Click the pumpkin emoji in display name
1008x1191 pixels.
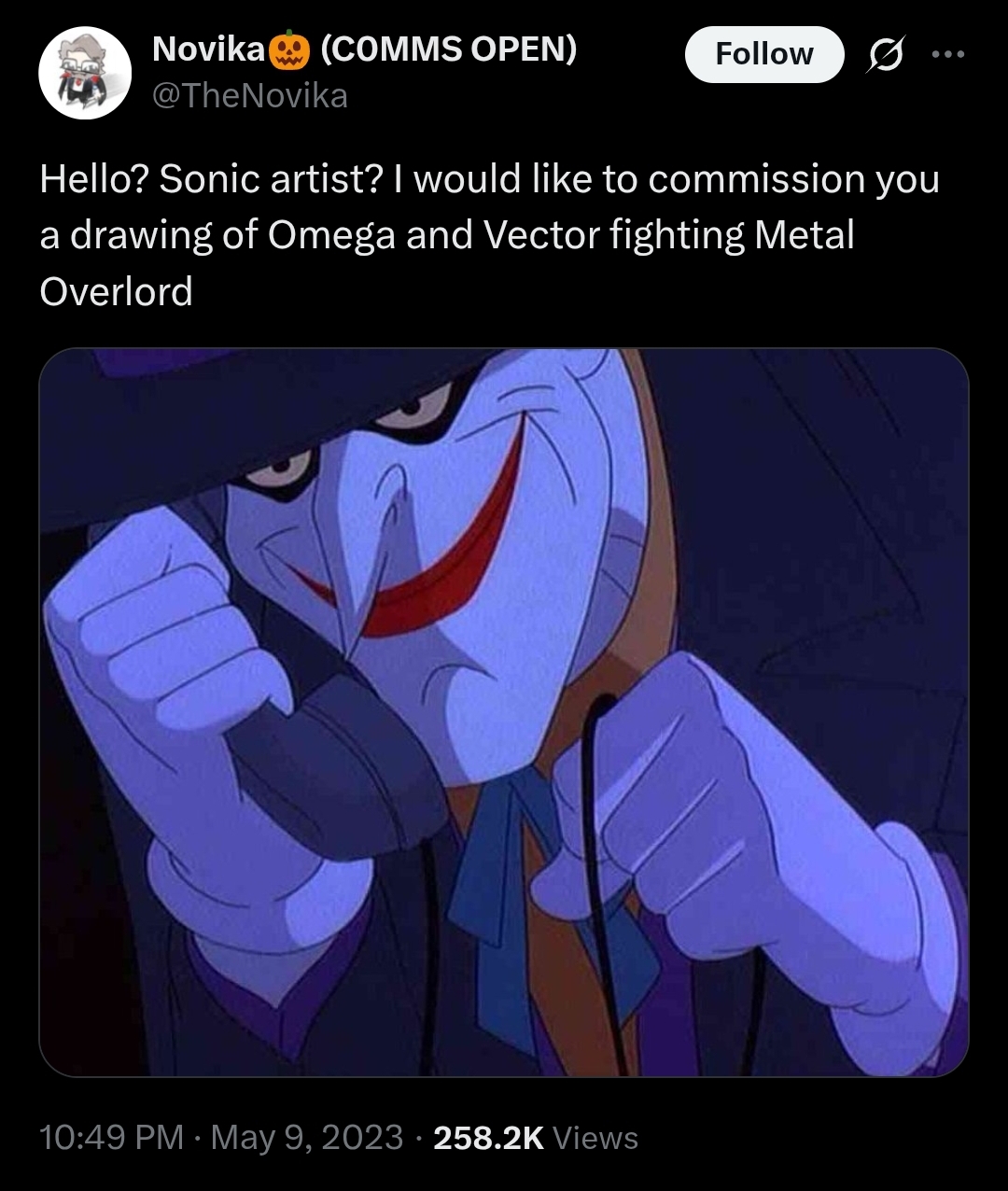point(289,51)
